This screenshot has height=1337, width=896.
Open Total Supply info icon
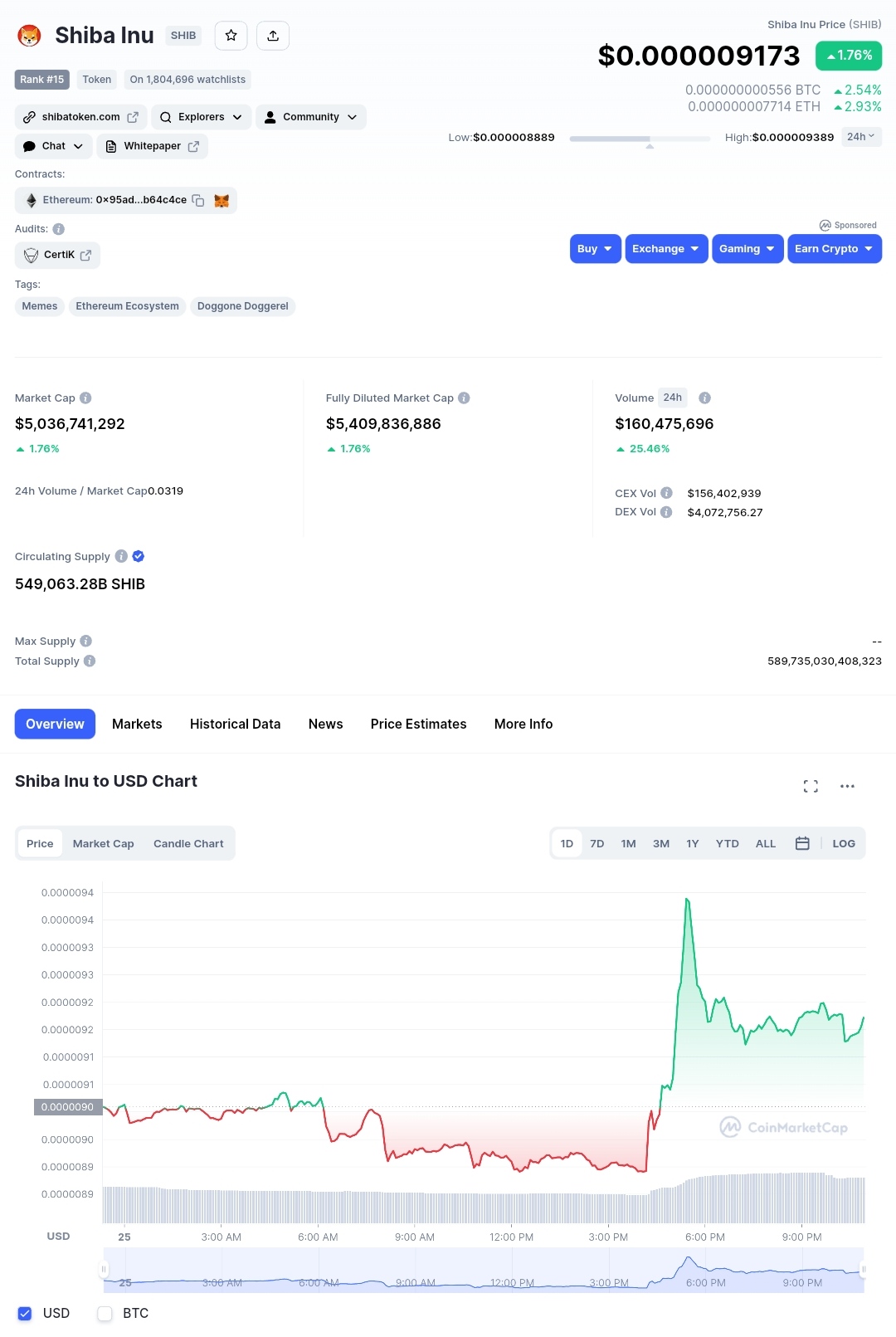[x=90, y=661]
